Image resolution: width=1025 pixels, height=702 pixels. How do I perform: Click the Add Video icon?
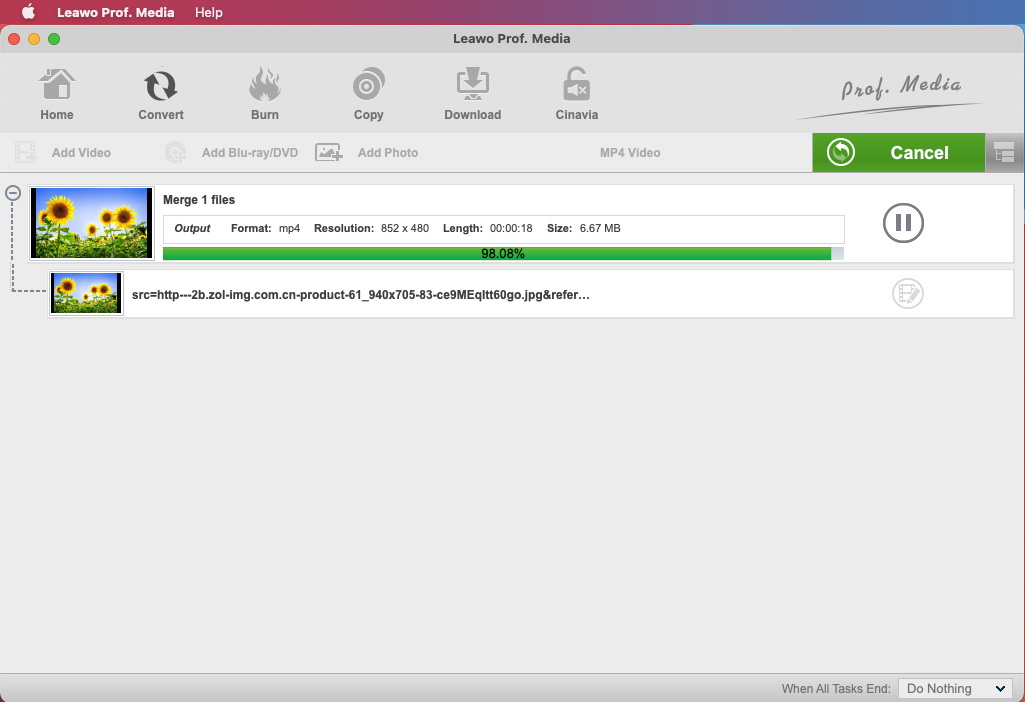click(x=25, y=152)
